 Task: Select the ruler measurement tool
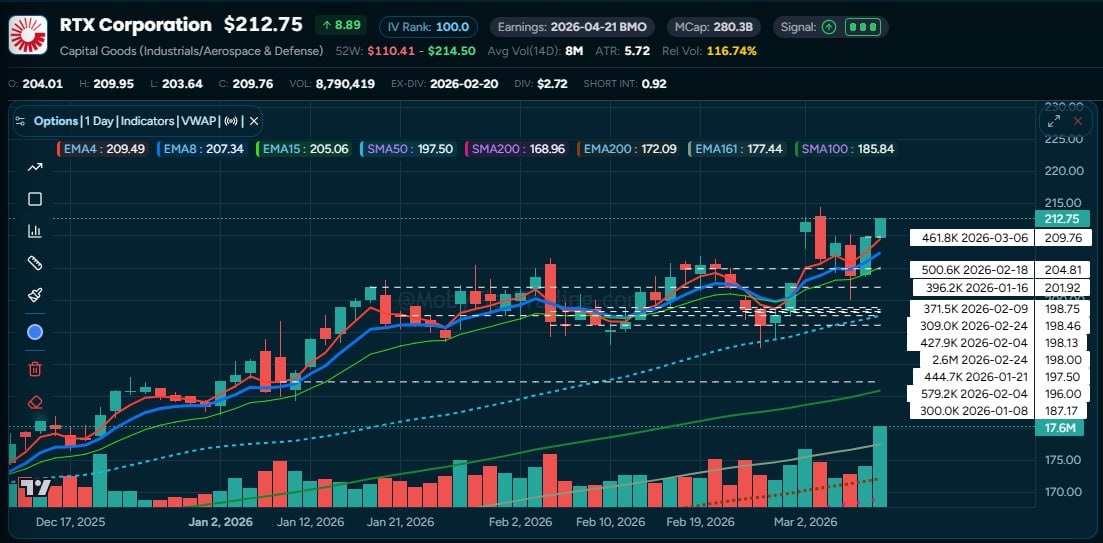point(35,263)
